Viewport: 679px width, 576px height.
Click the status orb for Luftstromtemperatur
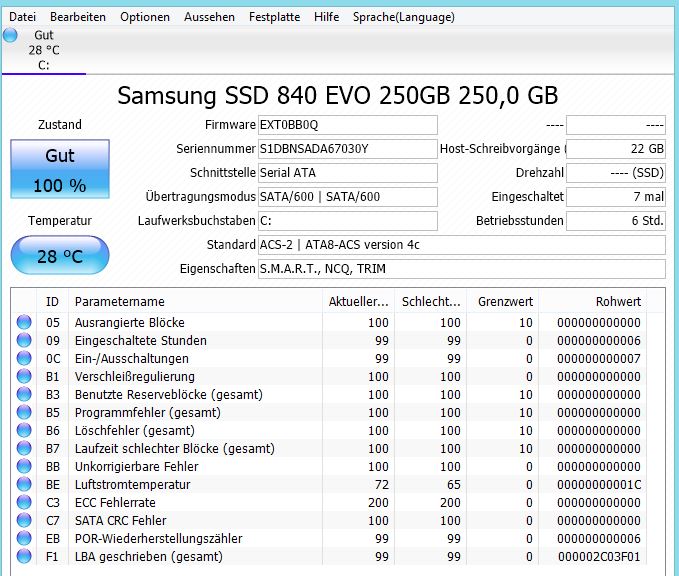(24, 484)
